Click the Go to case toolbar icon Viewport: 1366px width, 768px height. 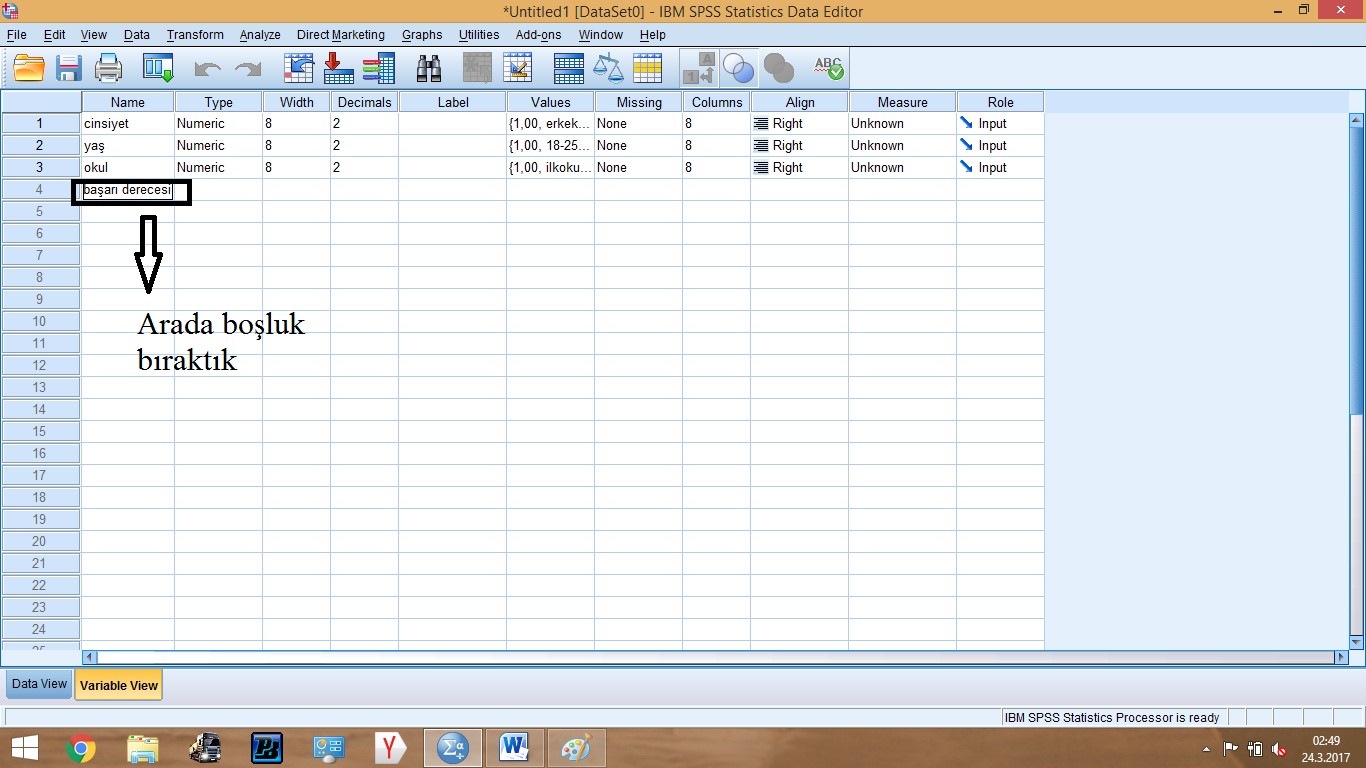point(299,68)
